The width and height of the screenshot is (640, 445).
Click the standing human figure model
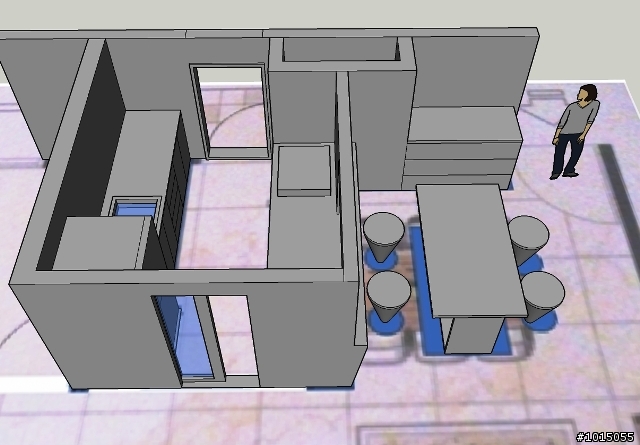pyautogui.click(x=576, y=132)
